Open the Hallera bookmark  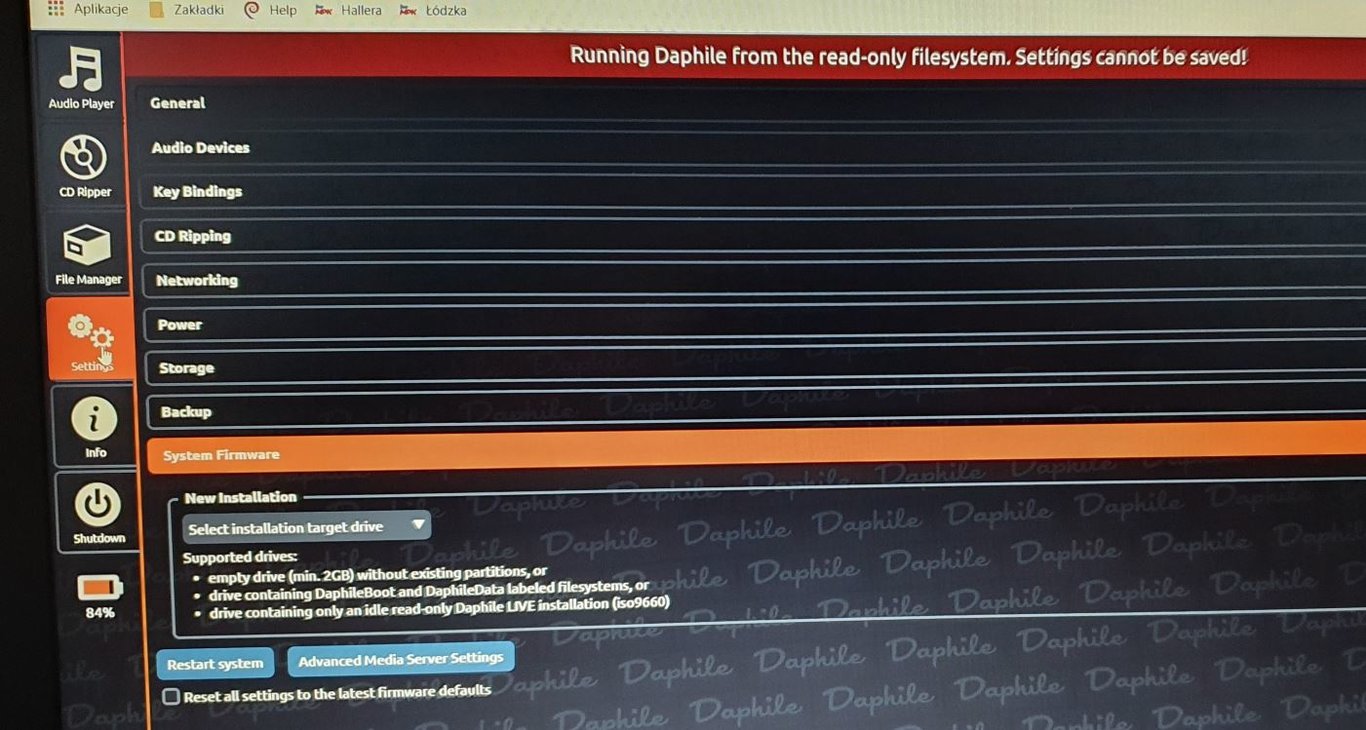348,10
